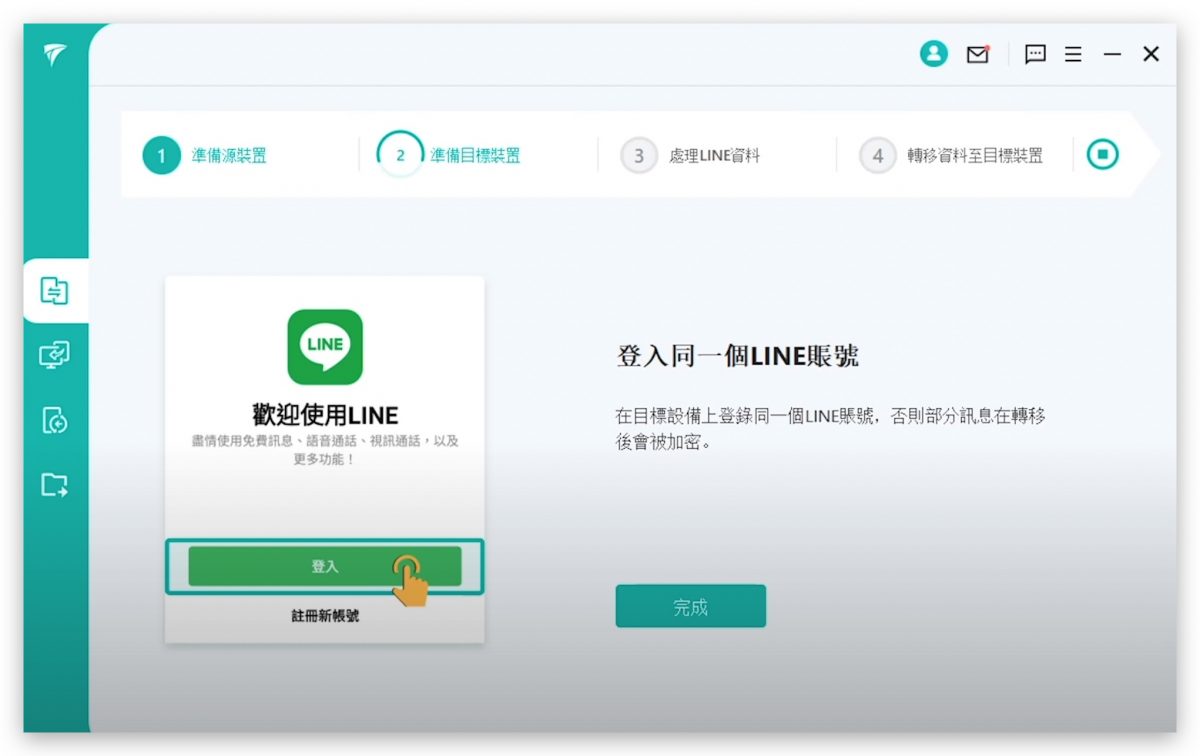The height and width of the screenshot is (756, 1200).
Task: Open the mail messages icon
Action: (978, 55)
